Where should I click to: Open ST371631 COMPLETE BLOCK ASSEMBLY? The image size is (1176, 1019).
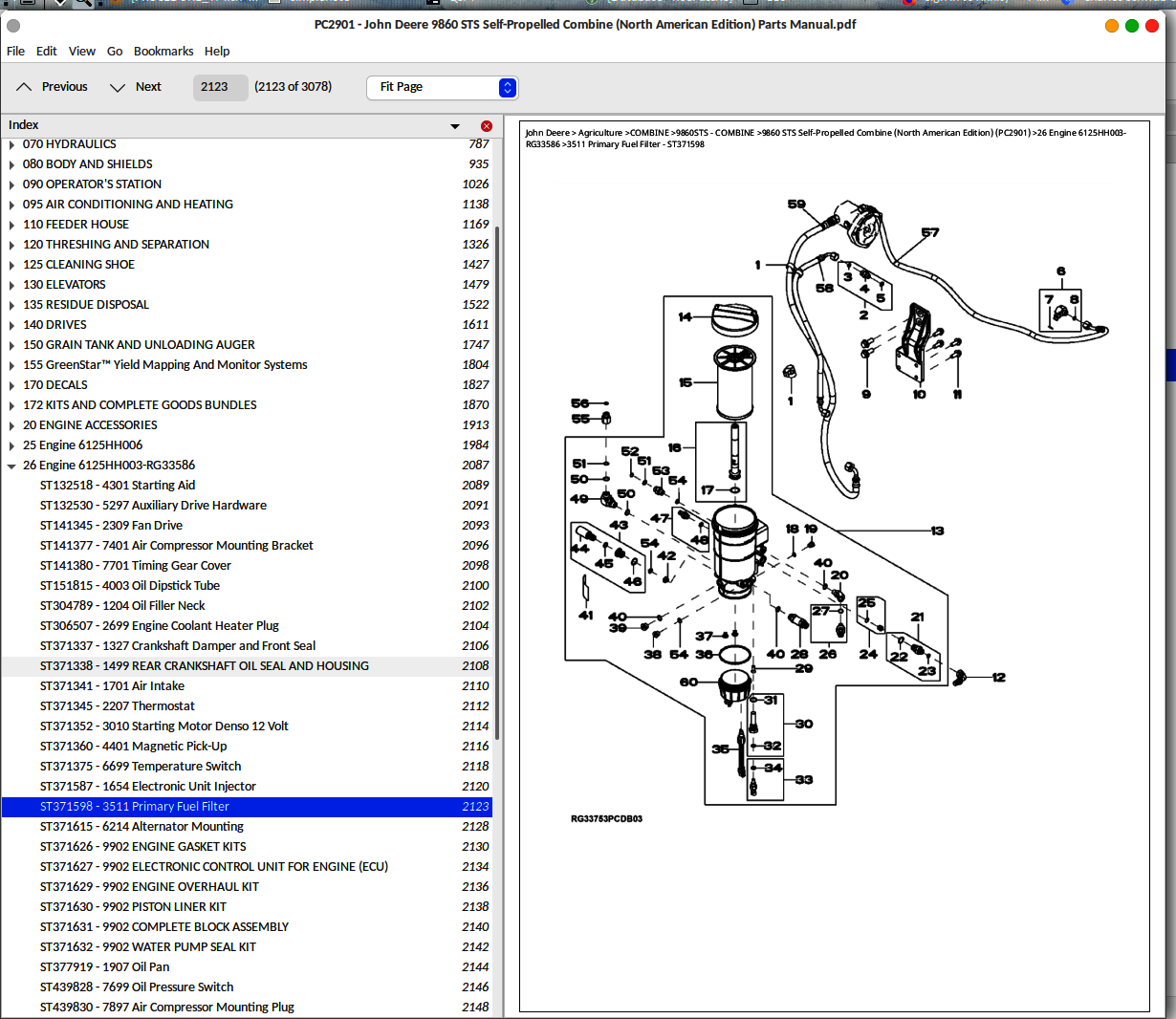coord(247,927)
